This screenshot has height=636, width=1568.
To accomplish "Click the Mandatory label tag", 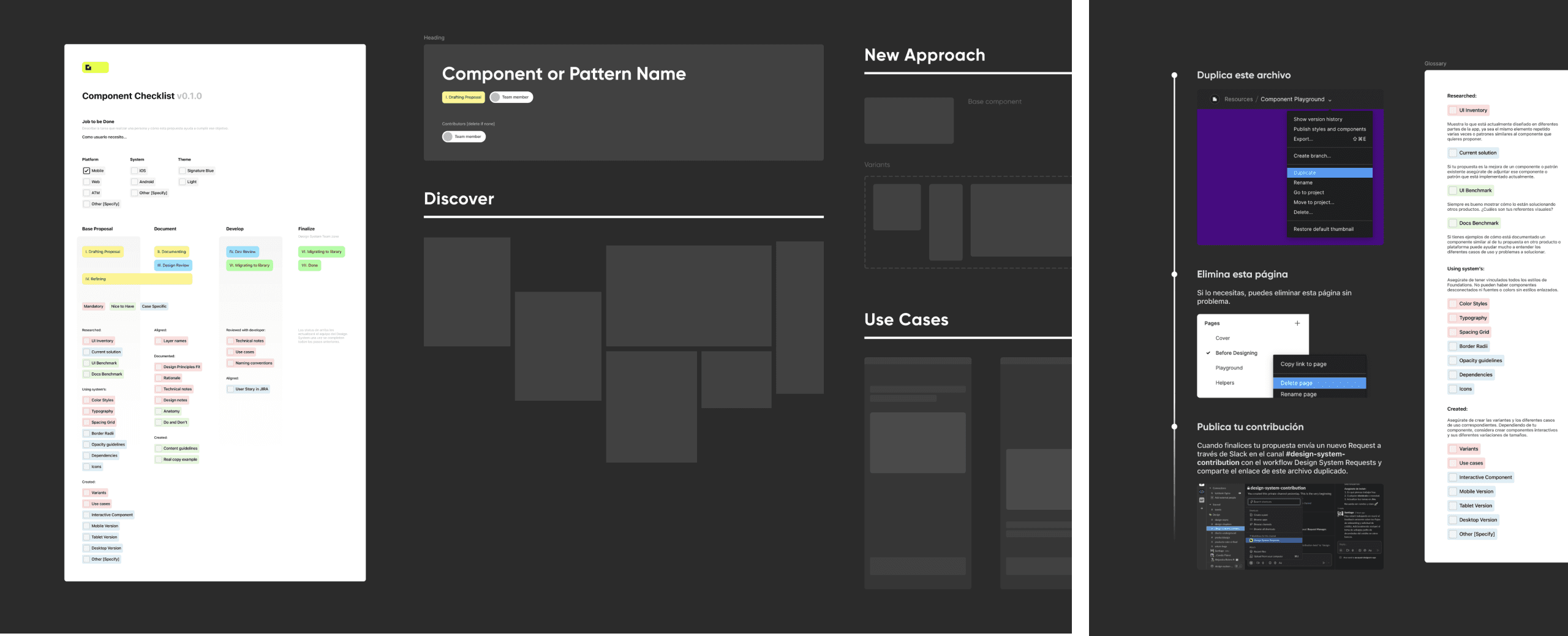I will point(94,306).
